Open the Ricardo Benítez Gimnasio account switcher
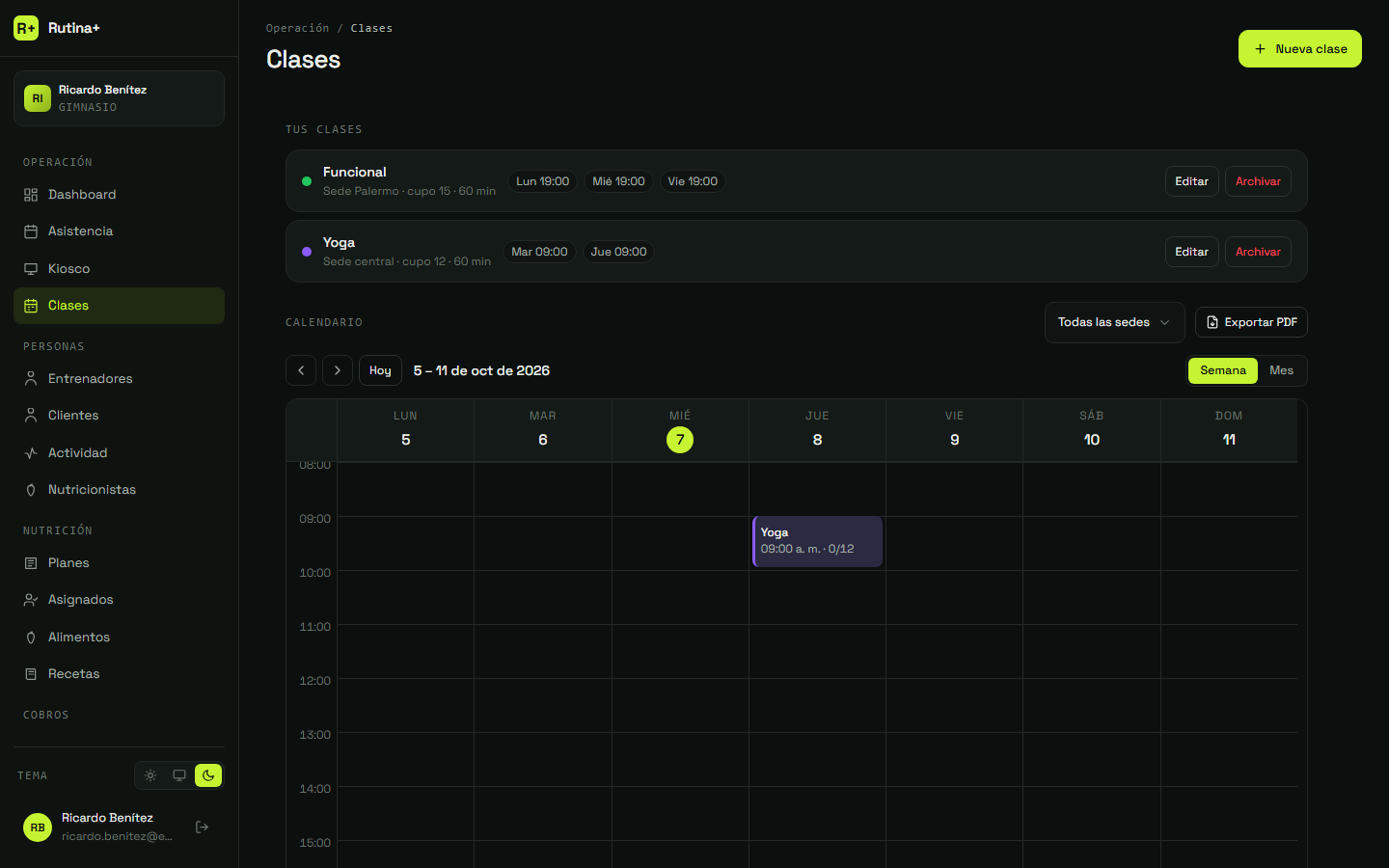 (x=119, y=98)
